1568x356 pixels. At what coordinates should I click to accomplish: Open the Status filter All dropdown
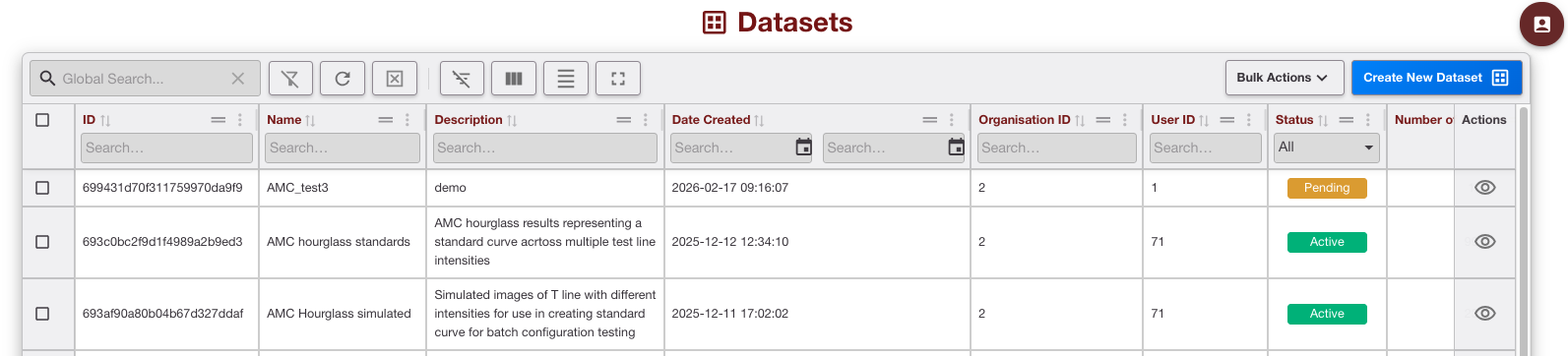pyautogui.click(x=1327, y=148)
